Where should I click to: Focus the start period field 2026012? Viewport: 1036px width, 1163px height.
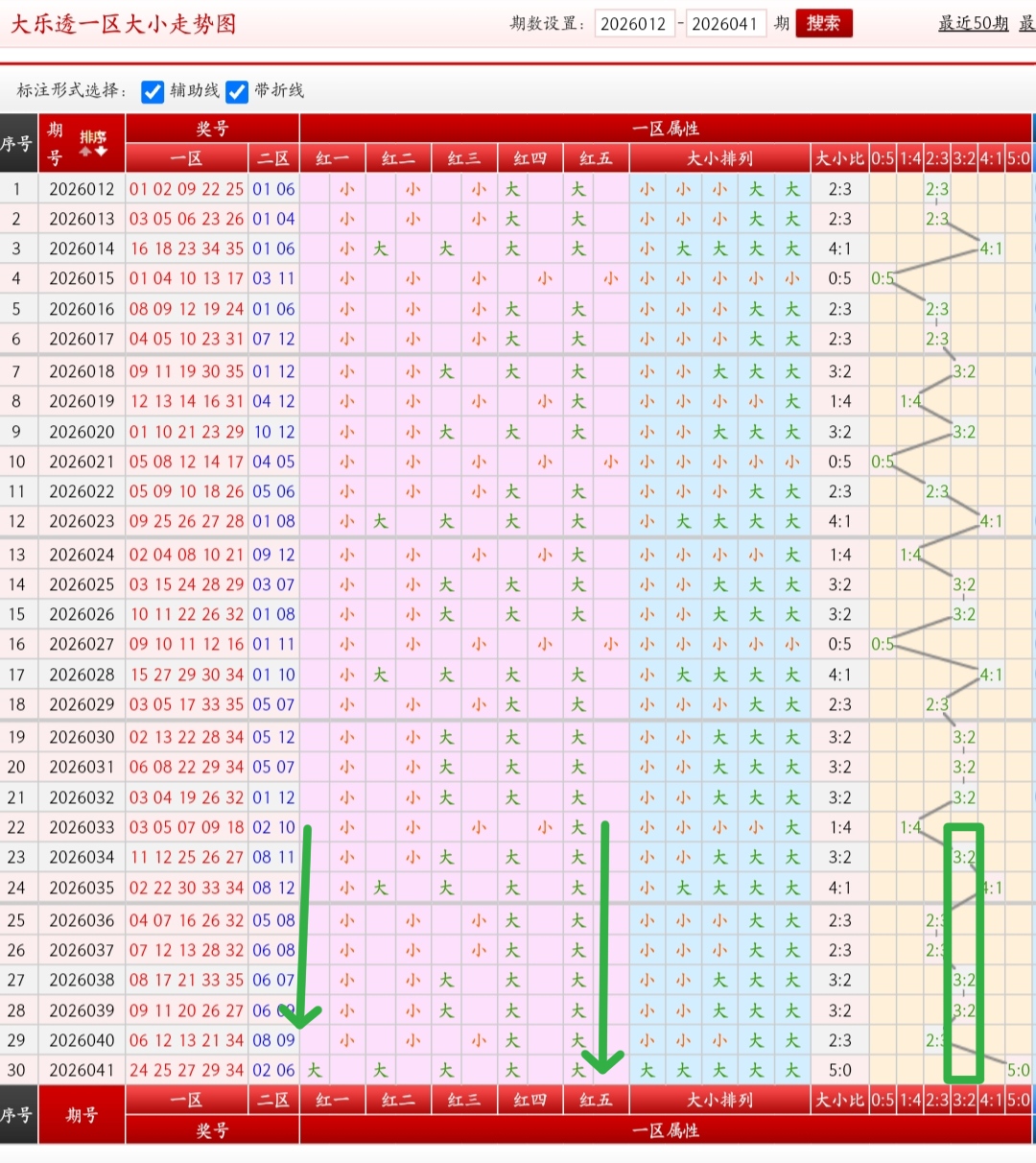633,24
